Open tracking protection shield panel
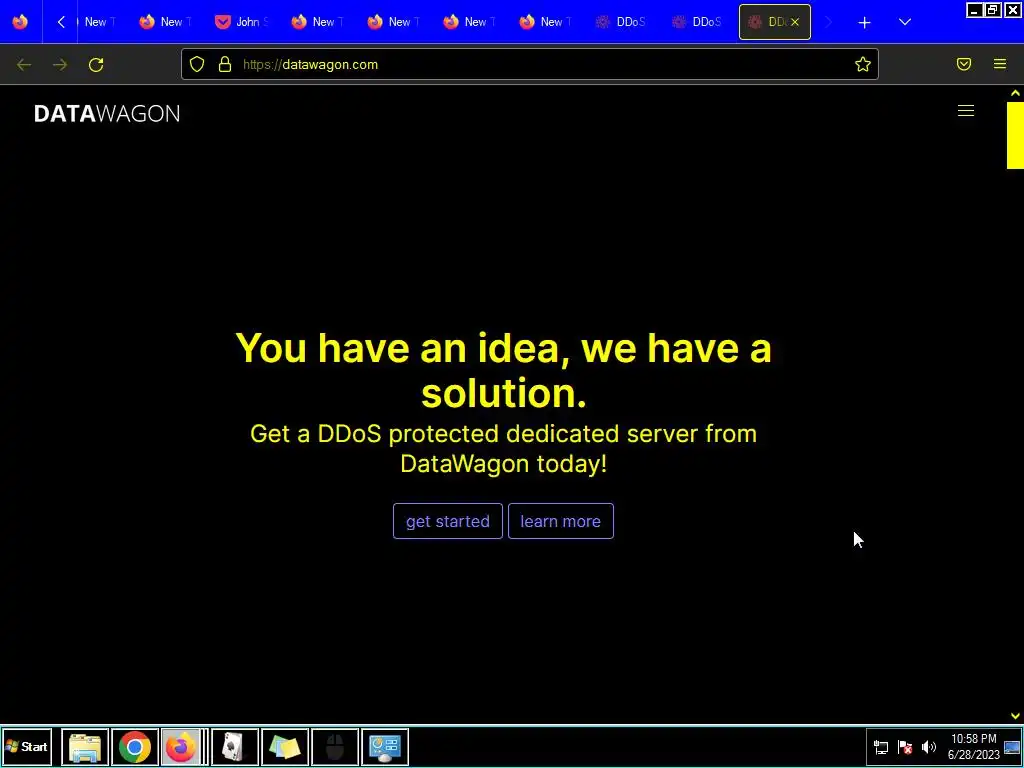Screen dimensions: 1024x768 pyautogui.click(x=197, y=64)
